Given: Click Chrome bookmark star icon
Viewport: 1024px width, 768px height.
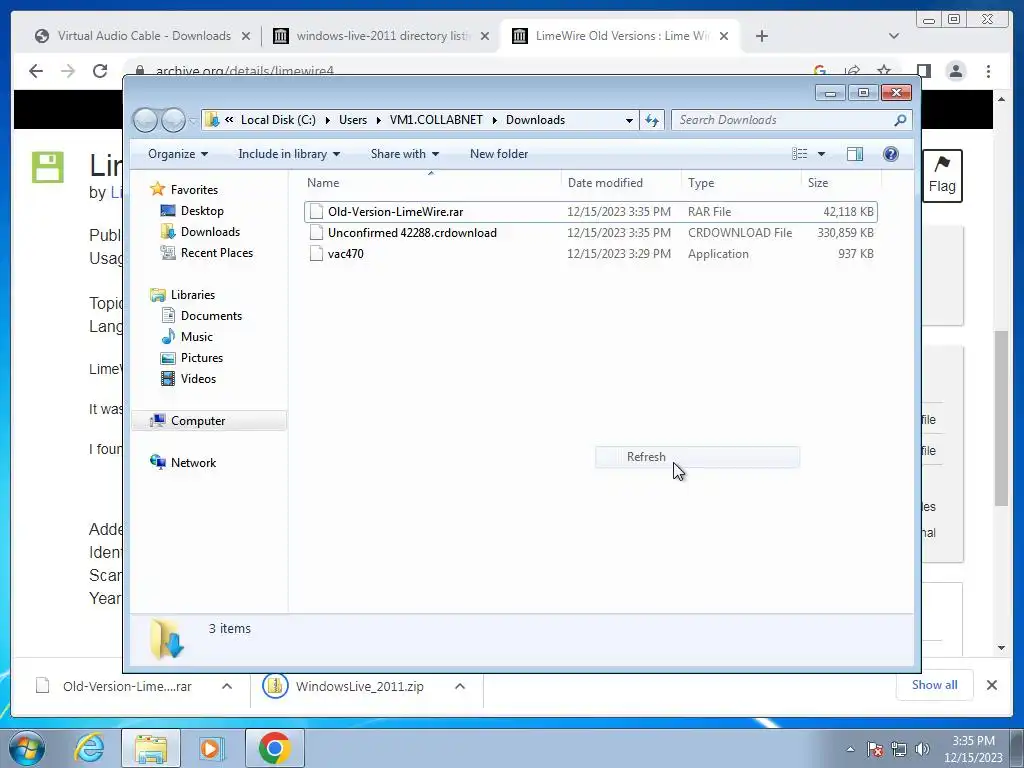Looking at the screenshot, I should (884, 71).
